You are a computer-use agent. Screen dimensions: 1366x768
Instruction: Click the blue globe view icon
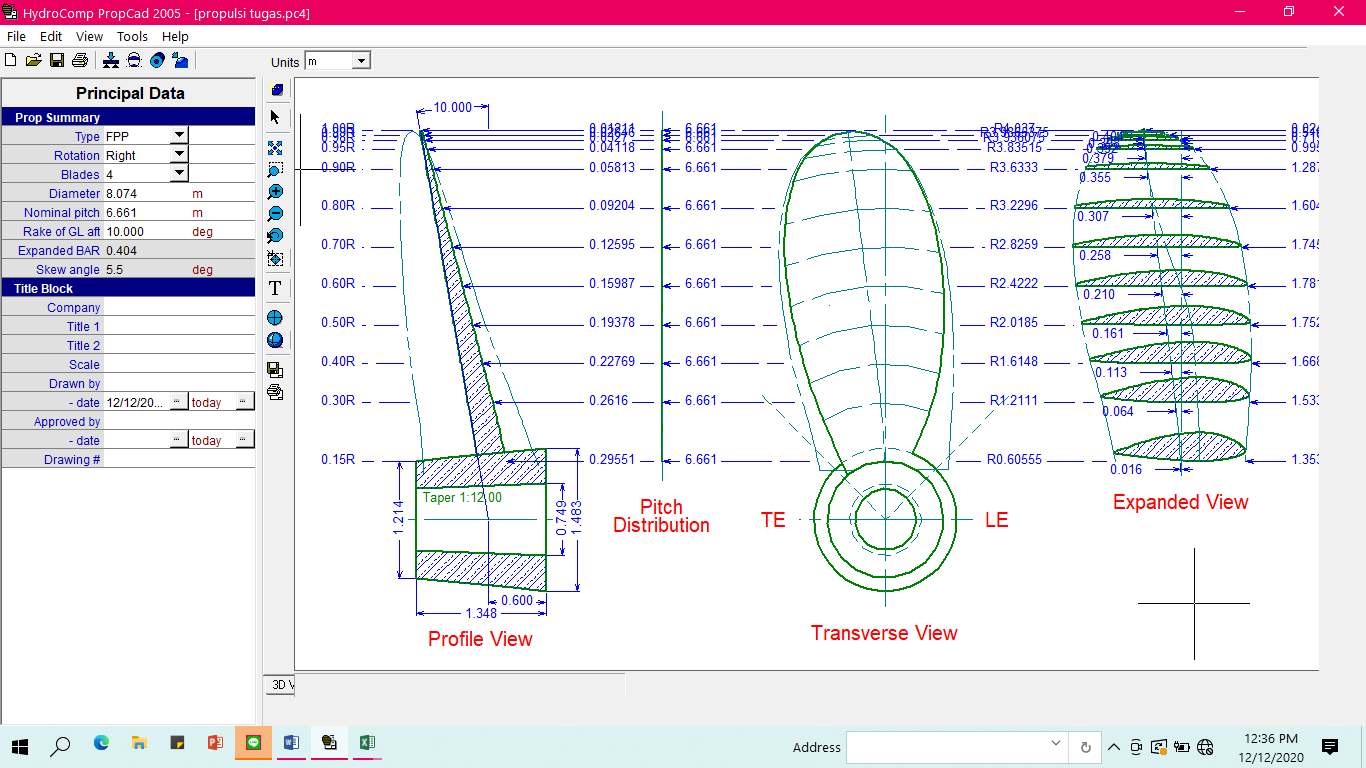tap(276, 340)
